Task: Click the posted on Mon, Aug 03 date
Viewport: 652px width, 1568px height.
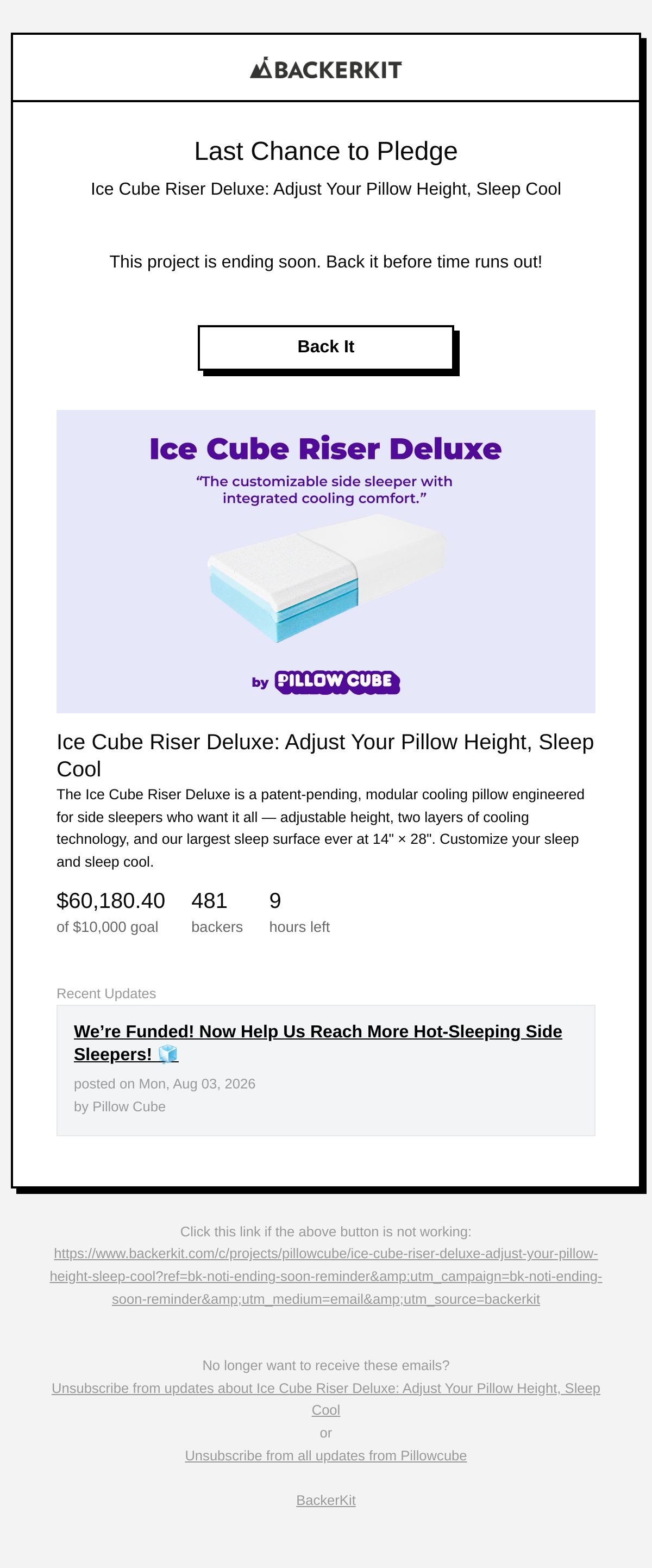Action: 165,1084
